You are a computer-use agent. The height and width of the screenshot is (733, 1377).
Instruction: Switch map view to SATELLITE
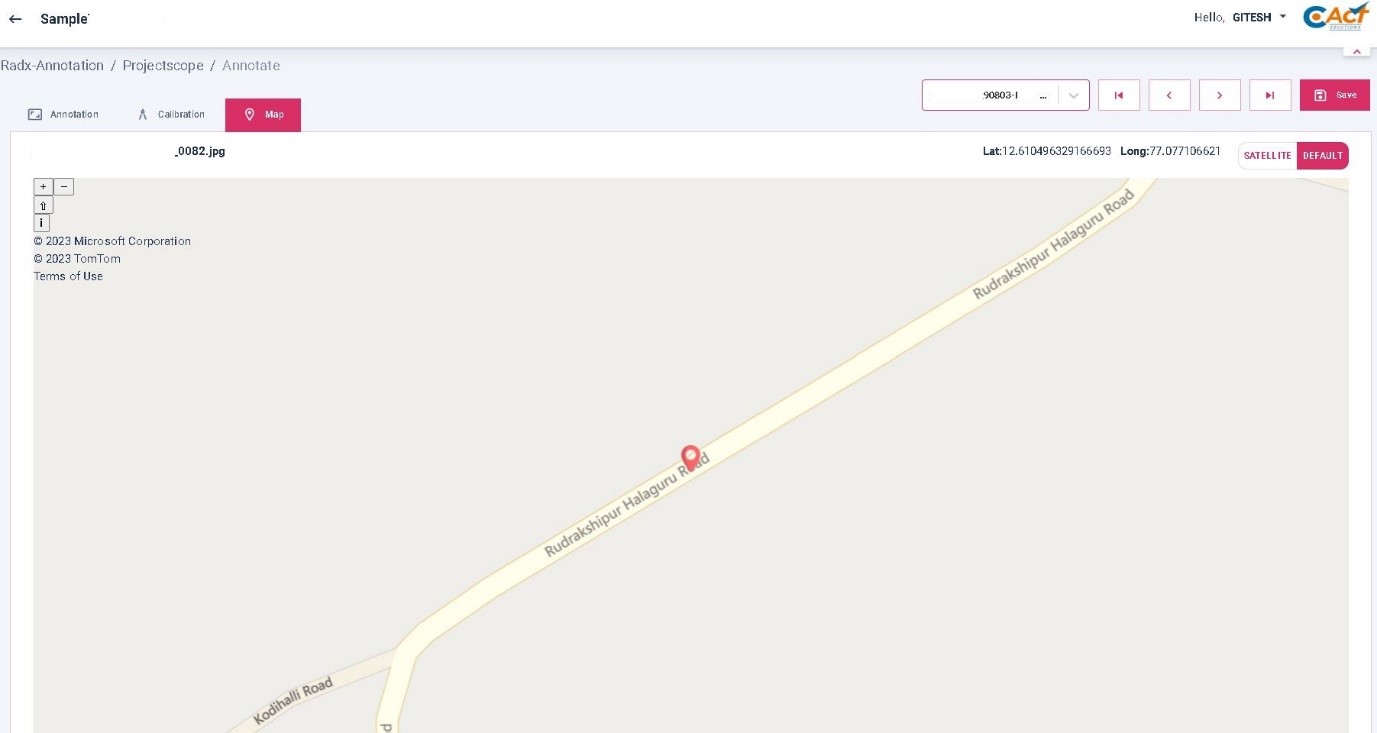1267,156
